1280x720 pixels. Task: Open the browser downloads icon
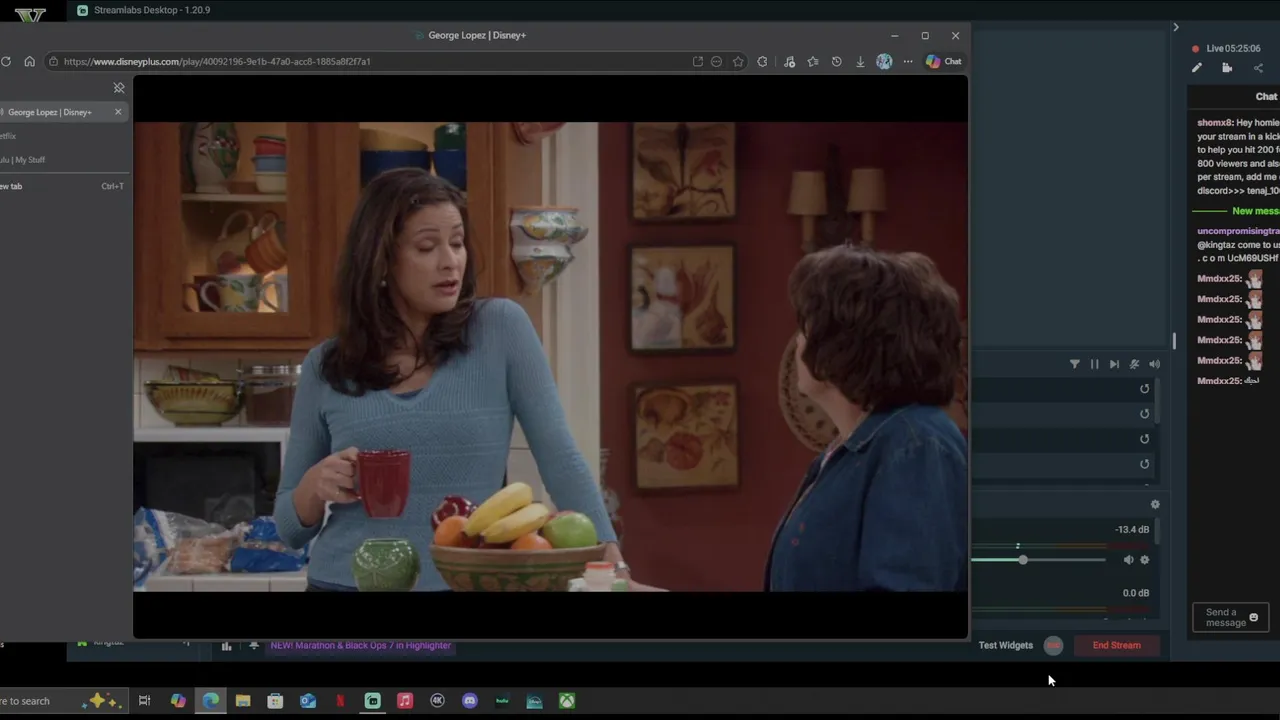click(x=860, y=61)
